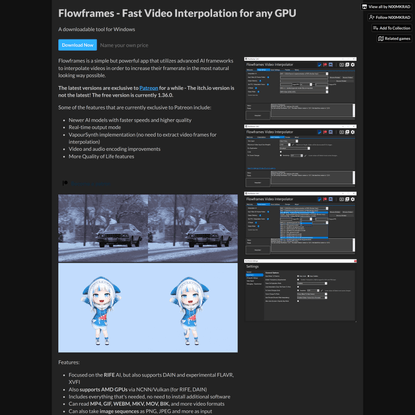Screen dimensions: 415x415
Task: Click the 'Newer AI models with faster speeds' bullet
Action: coord(130,120)
